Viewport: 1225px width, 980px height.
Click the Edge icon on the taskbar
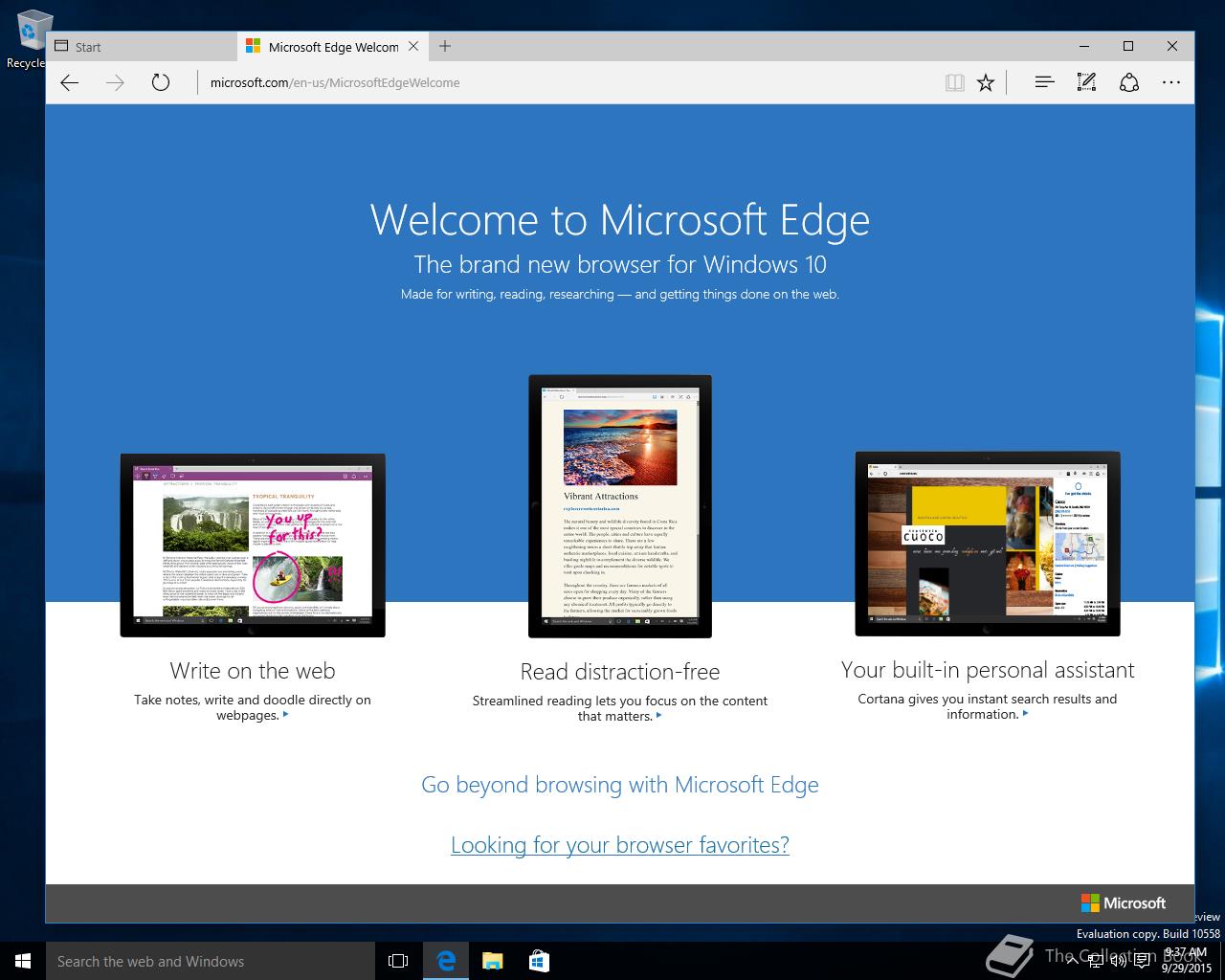pyautogui.click(x=446, y=961)
